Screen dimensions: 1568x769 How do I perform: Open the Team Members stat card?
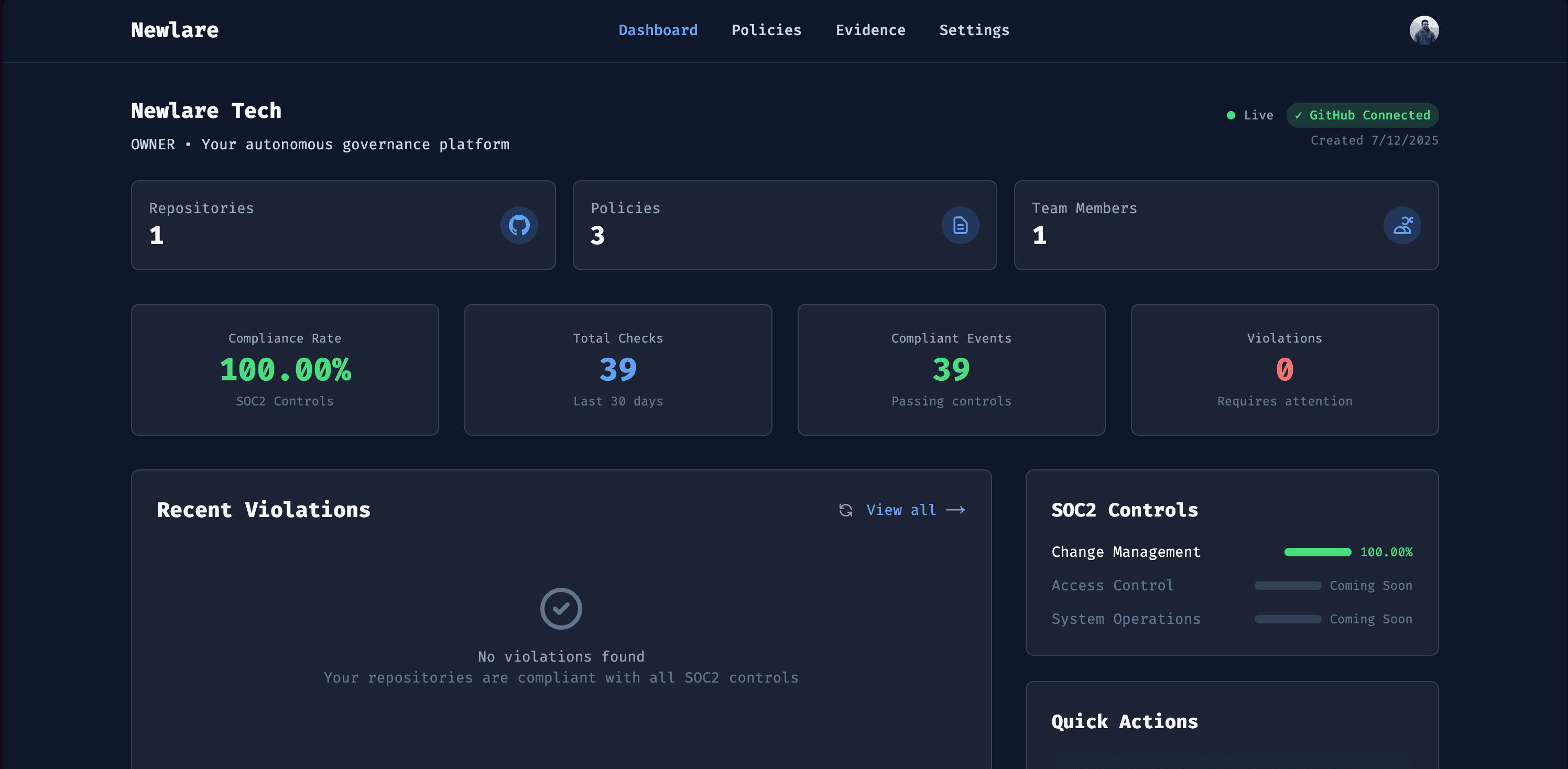click(1226, 225)
